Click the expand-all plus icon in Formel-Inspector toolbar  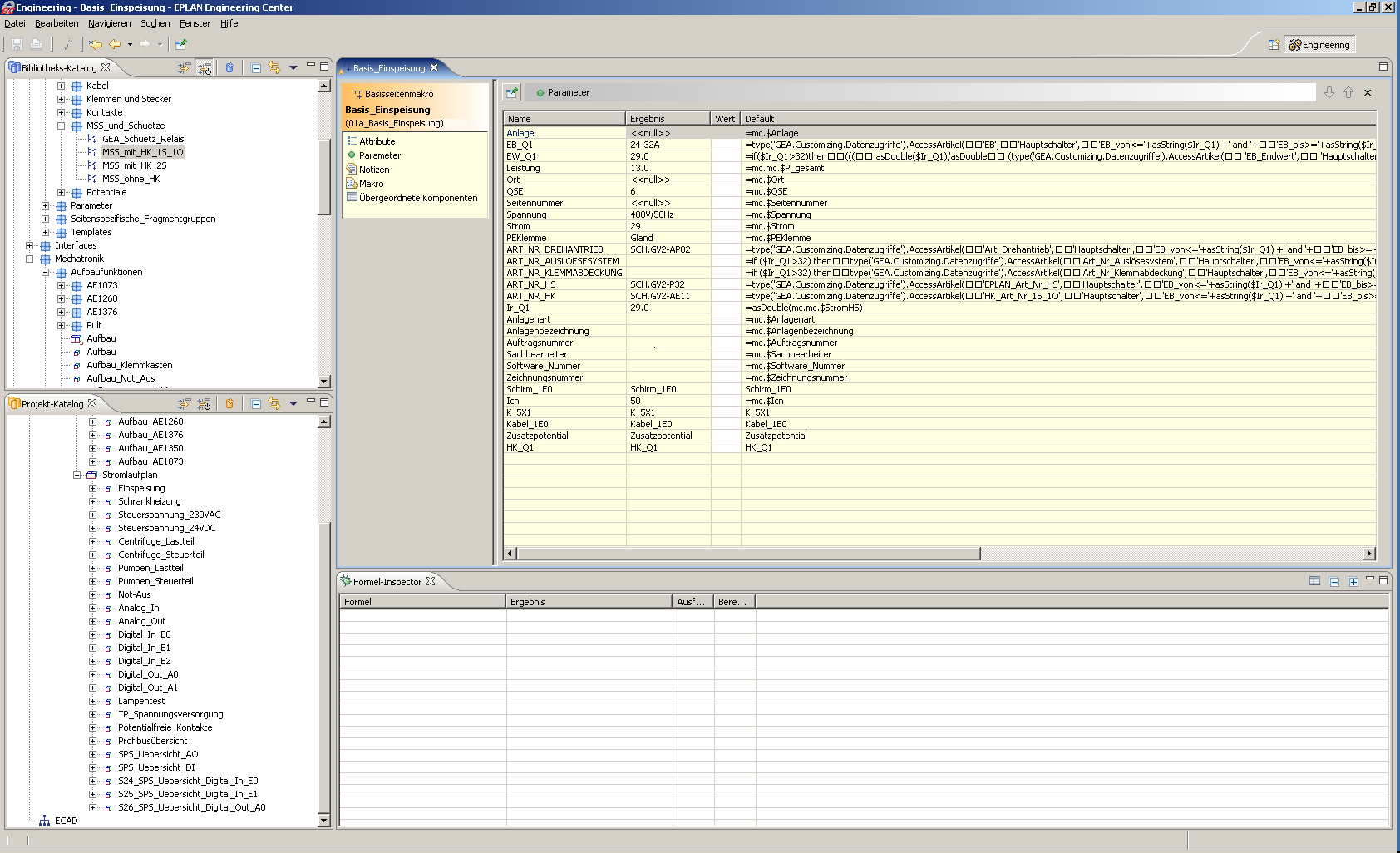click(x=1353, y=582)
